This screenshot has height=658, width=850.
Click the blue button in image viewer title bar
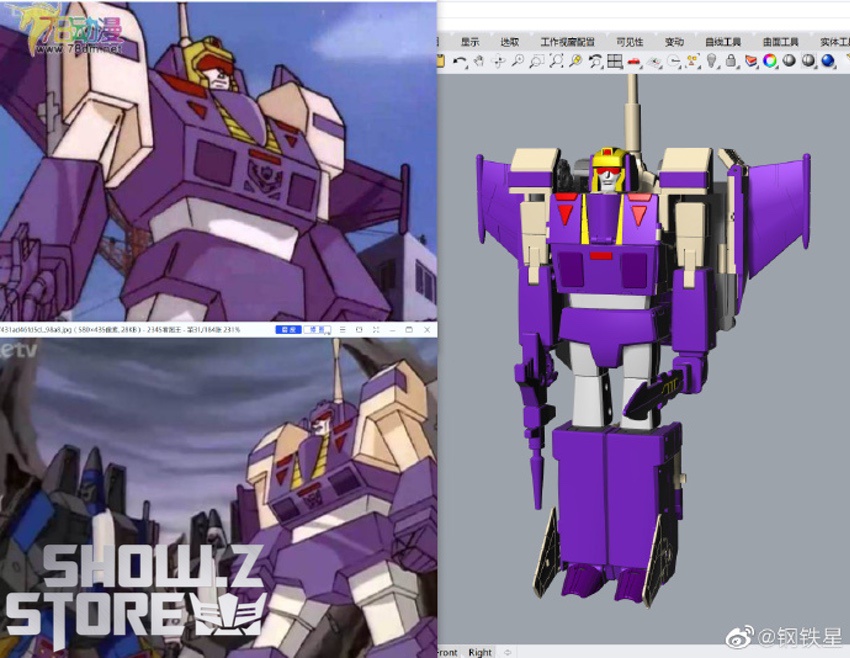point(288,330)
